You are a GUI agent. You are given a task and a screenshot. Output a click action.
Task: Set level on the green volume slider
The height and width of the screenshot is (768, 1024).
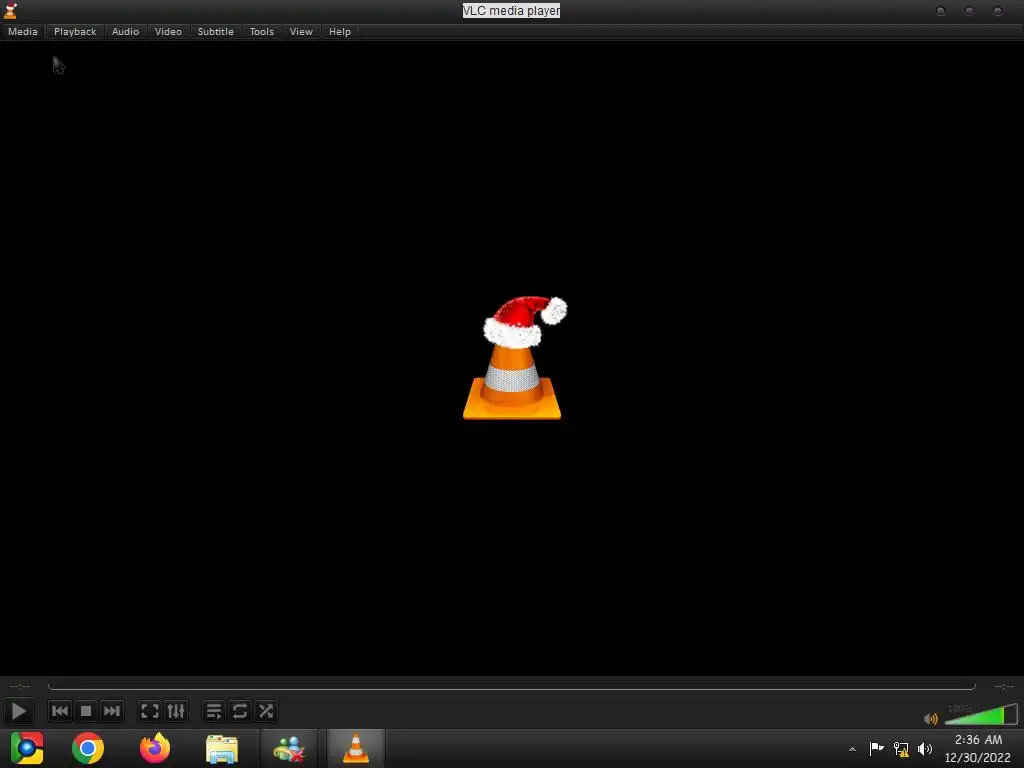tap(981, 714)
